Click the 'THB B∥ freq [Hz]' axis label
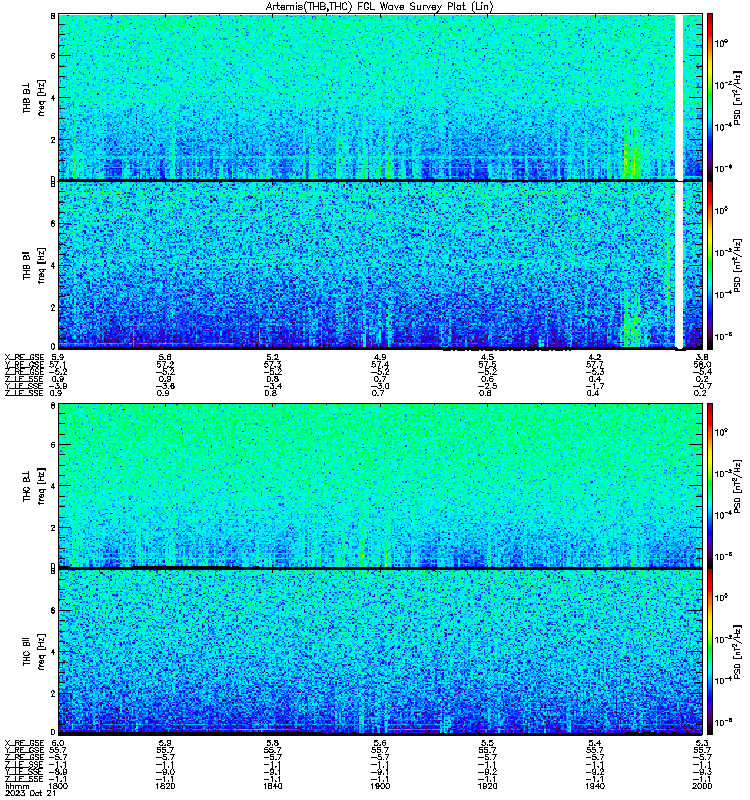 [34, 265]
